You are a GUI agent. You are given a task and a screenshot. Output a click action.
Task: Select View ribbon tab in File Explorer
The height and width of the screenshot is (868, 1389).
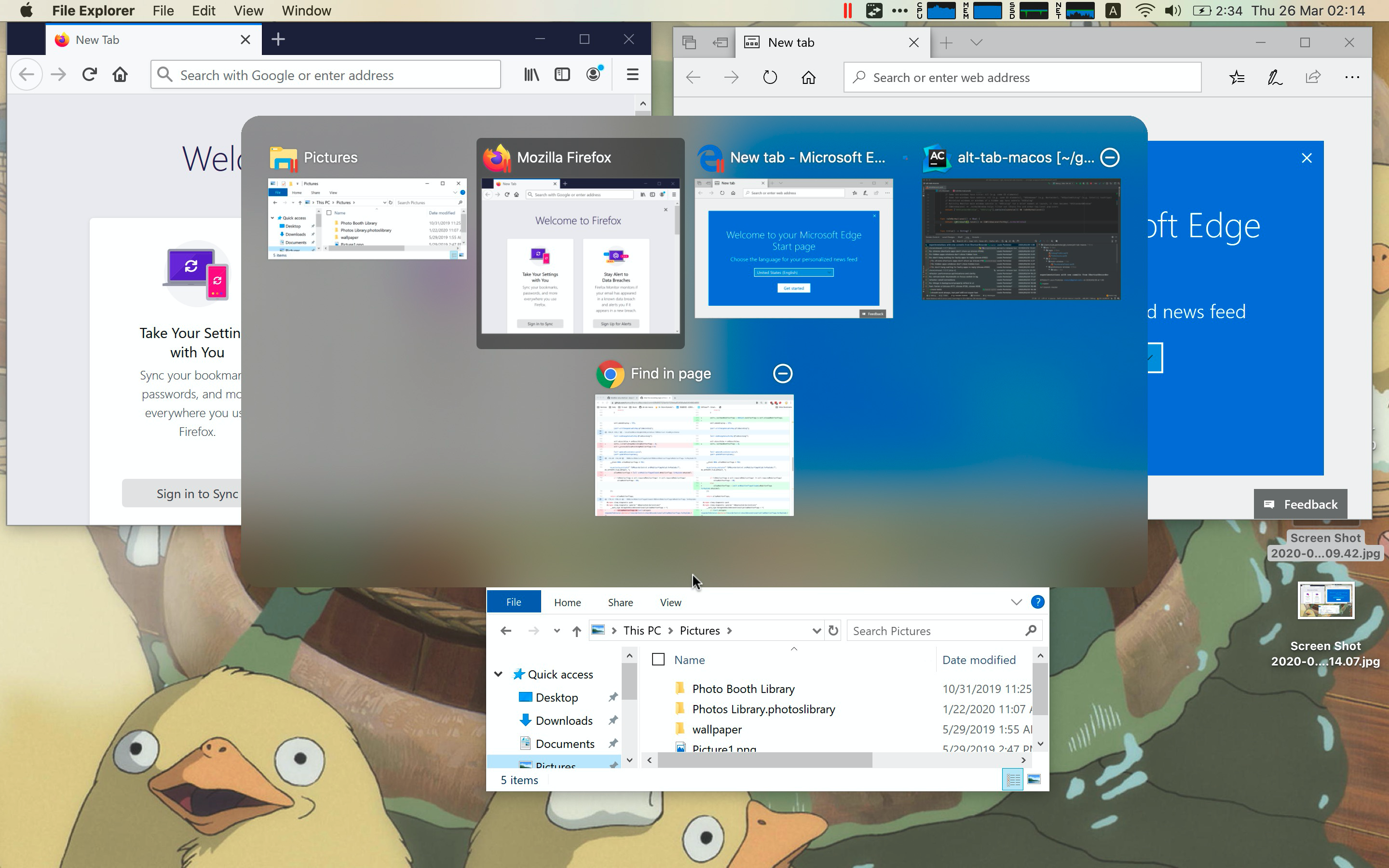(670, 602)
